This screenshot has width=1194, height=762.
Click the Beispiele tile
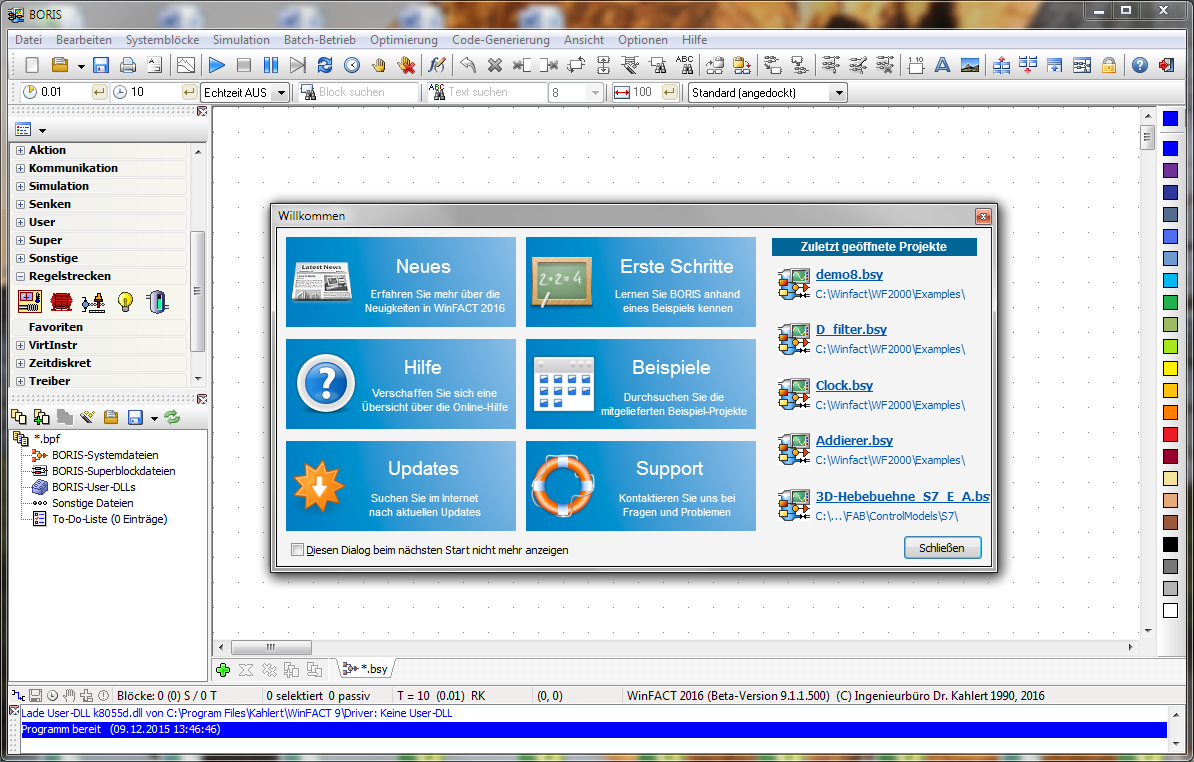point(640,384)
